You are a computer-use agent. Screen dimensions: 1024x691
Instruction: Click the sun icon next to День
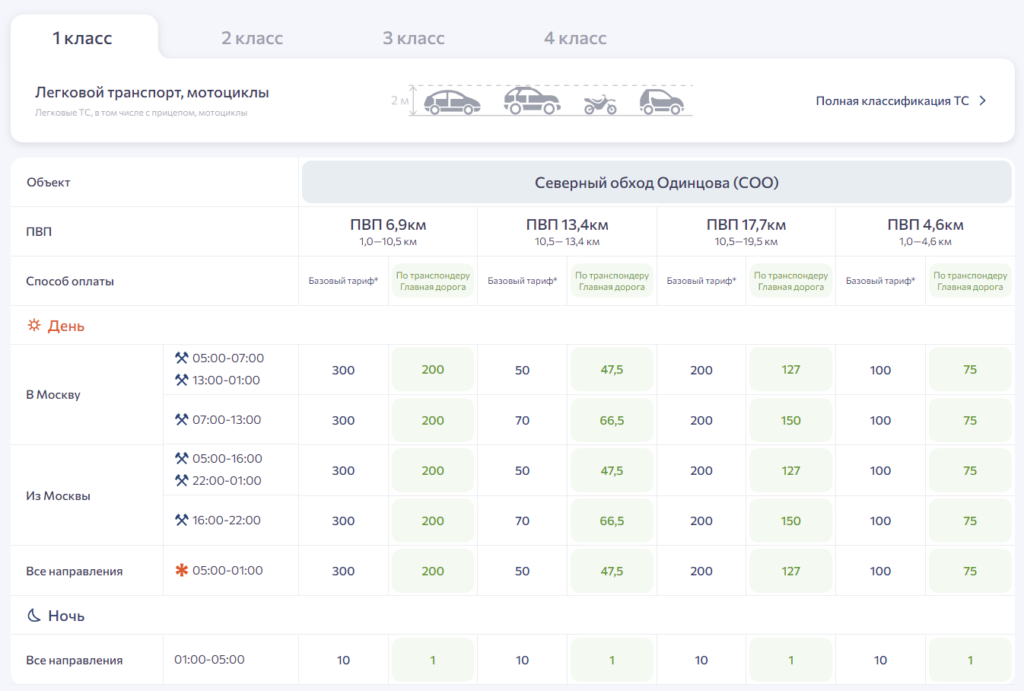pos(33,326)
